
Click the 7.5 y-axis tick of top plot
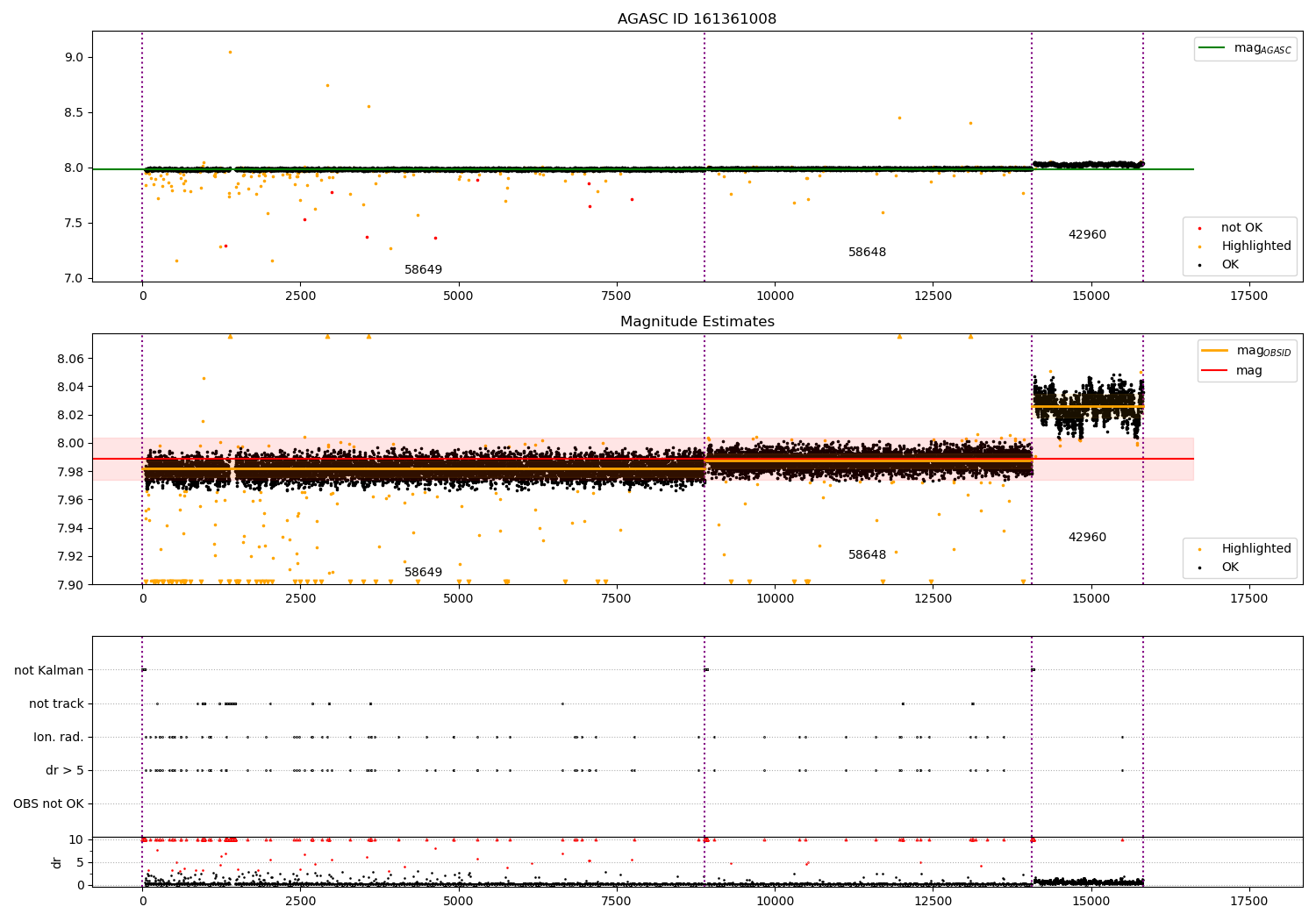click(74, 223)
